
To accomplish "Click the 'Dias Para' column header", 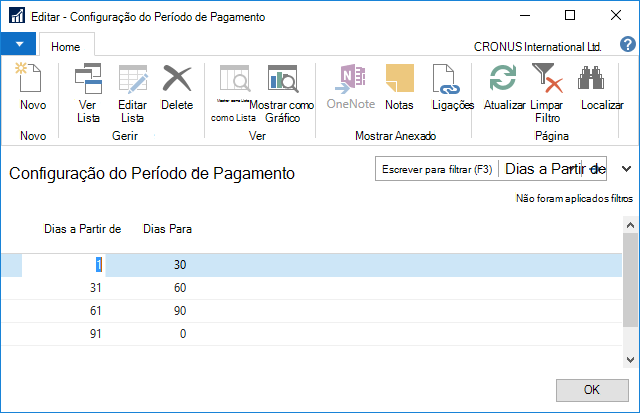I will coord(167,229).
